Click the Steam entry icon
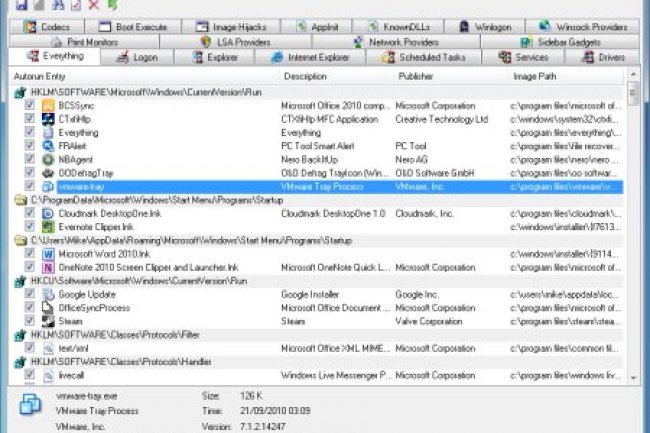 tap(48, 322)
